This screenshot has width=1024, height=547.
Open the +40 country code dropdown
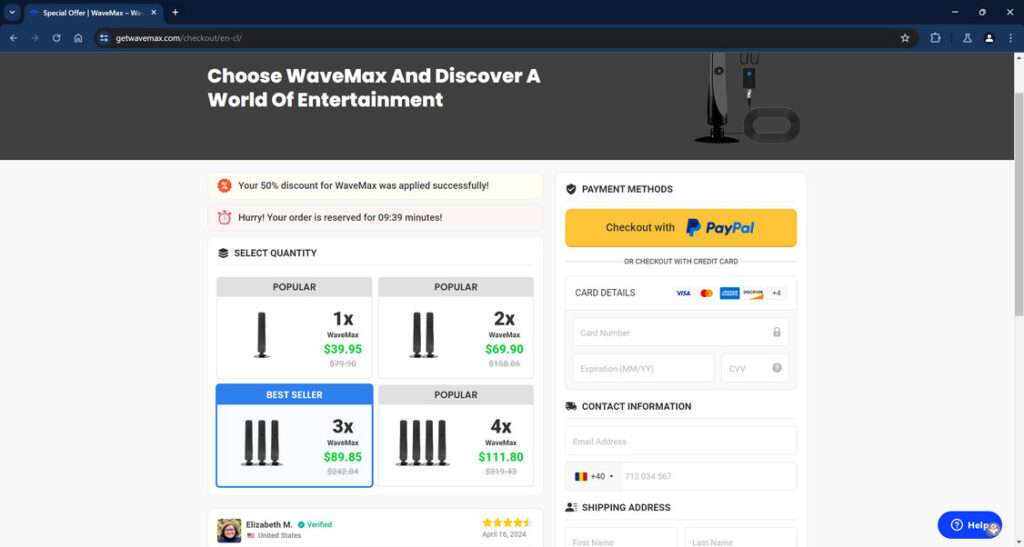click(x=593, y=477)
